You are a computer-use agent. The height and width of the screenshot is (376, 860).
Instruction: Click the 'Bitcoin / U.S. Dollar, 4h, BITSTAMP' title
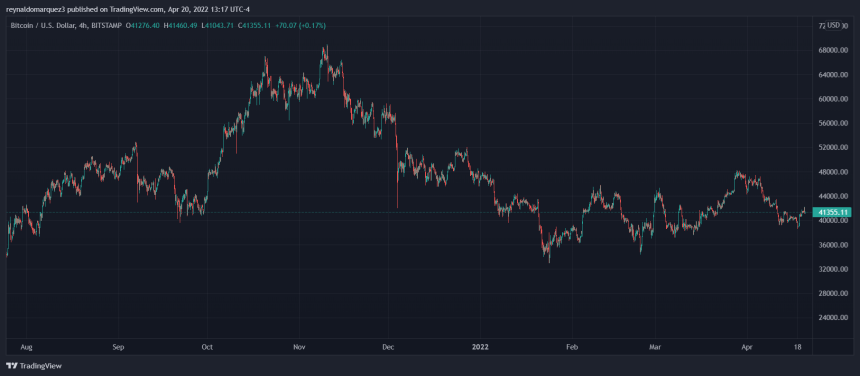pos(65,25)
